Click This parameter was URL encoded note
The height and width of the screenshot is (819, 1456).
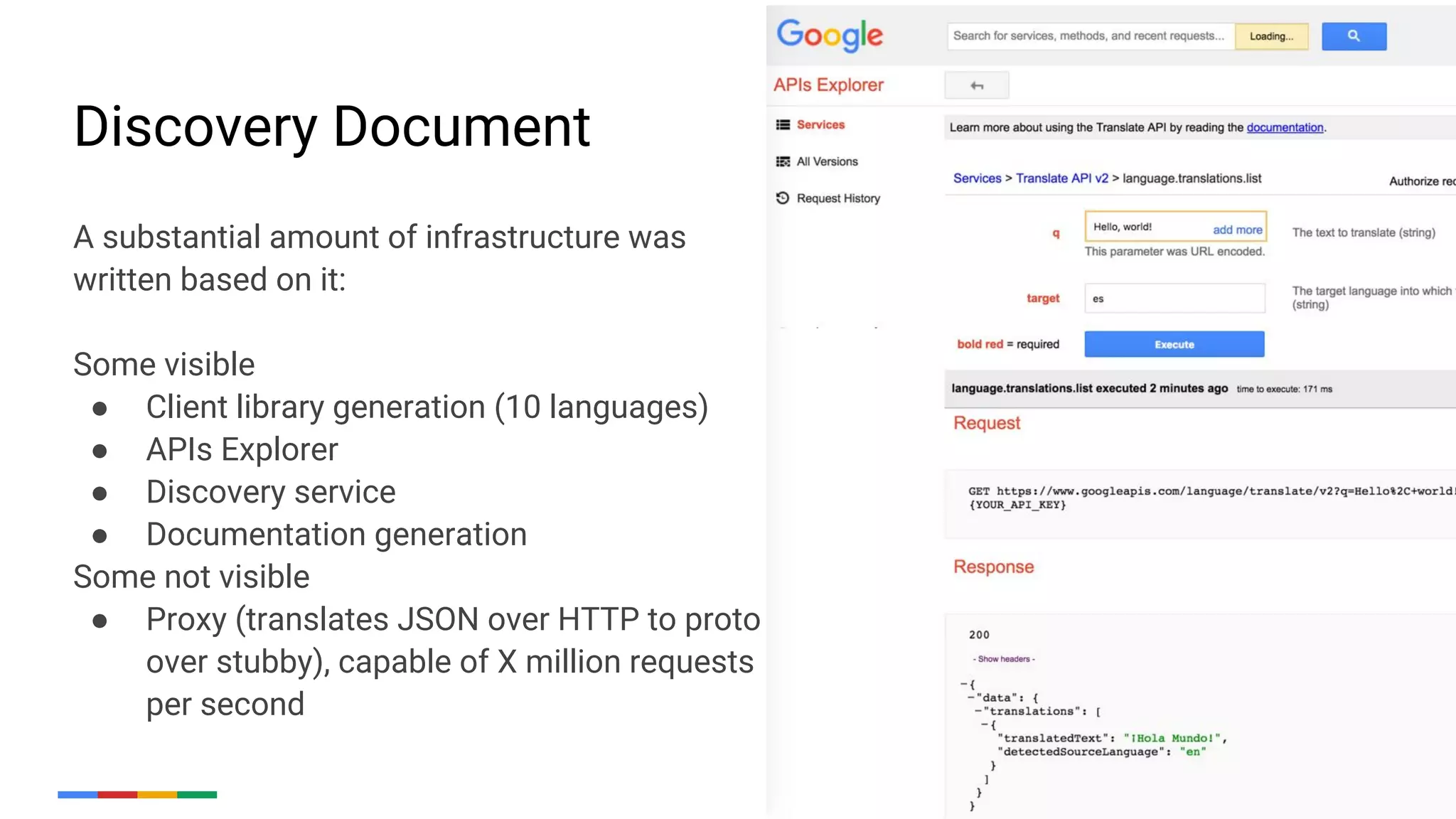pyautogui.click(x=1174, y=252)
